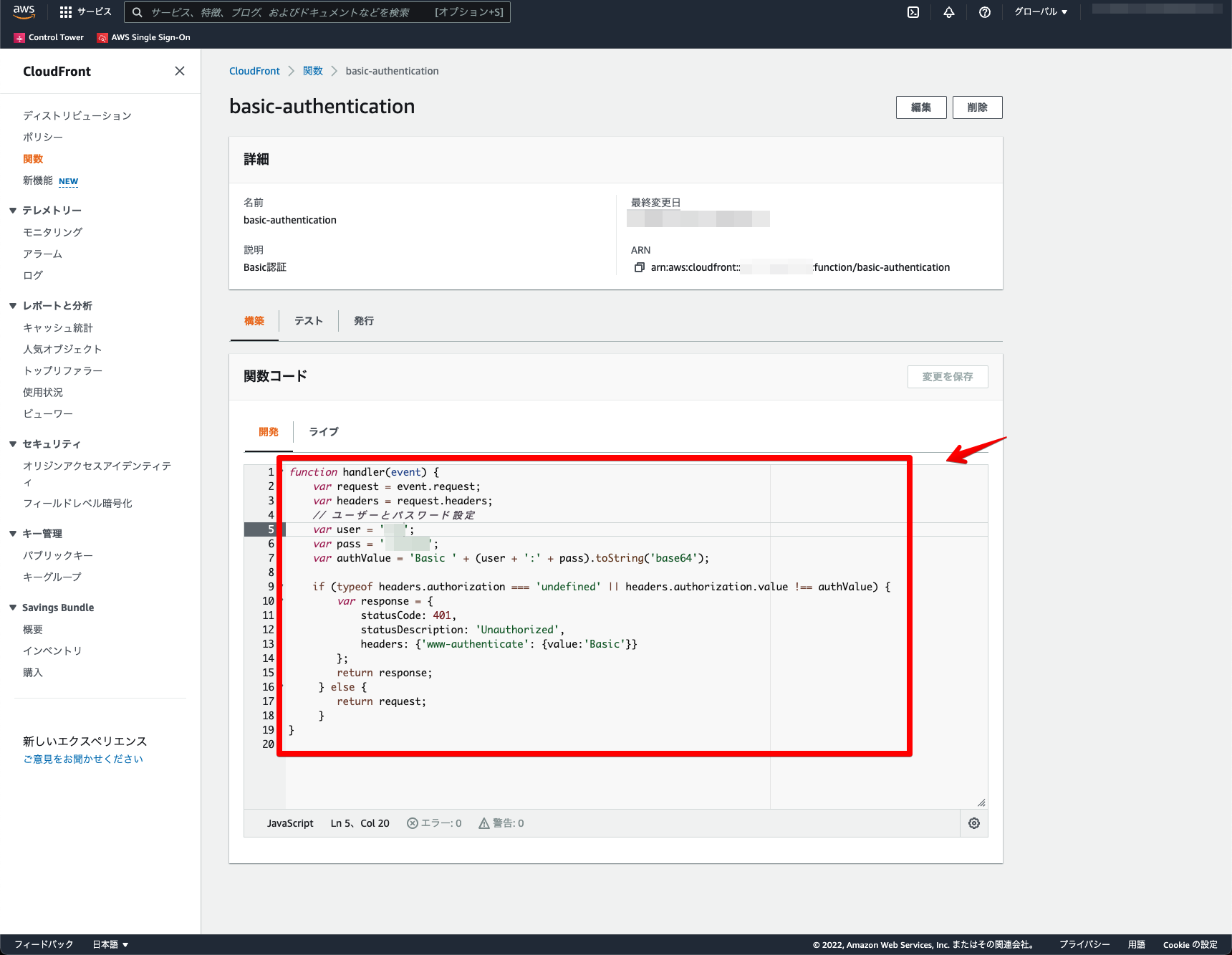The image size is (1232, 955).
Task: Select the ライブ code tab
Action: [x=324, y=432]
